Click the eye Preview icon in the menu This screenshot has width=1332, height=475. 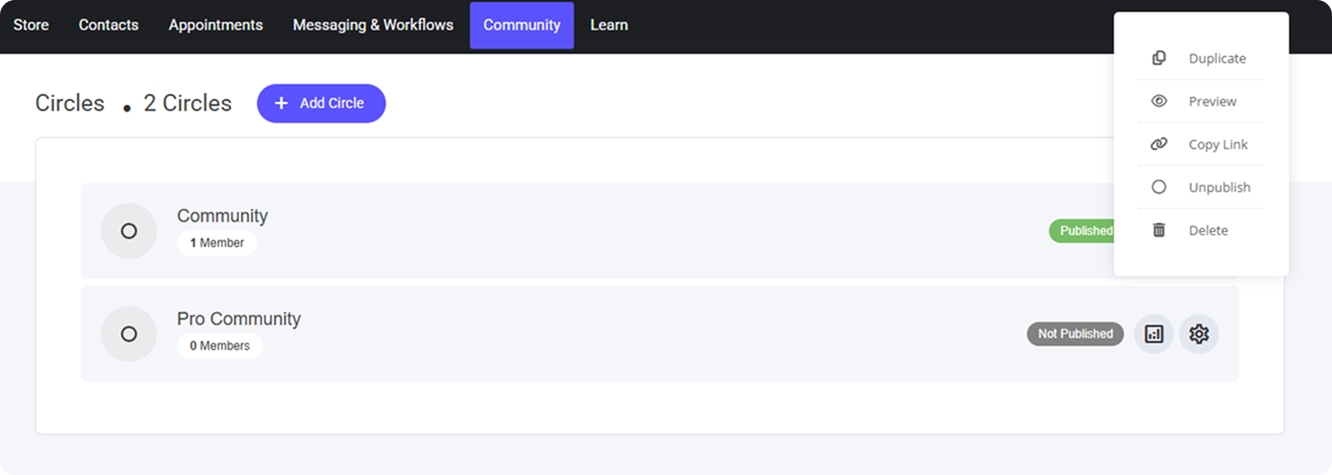click(1159, 101)
